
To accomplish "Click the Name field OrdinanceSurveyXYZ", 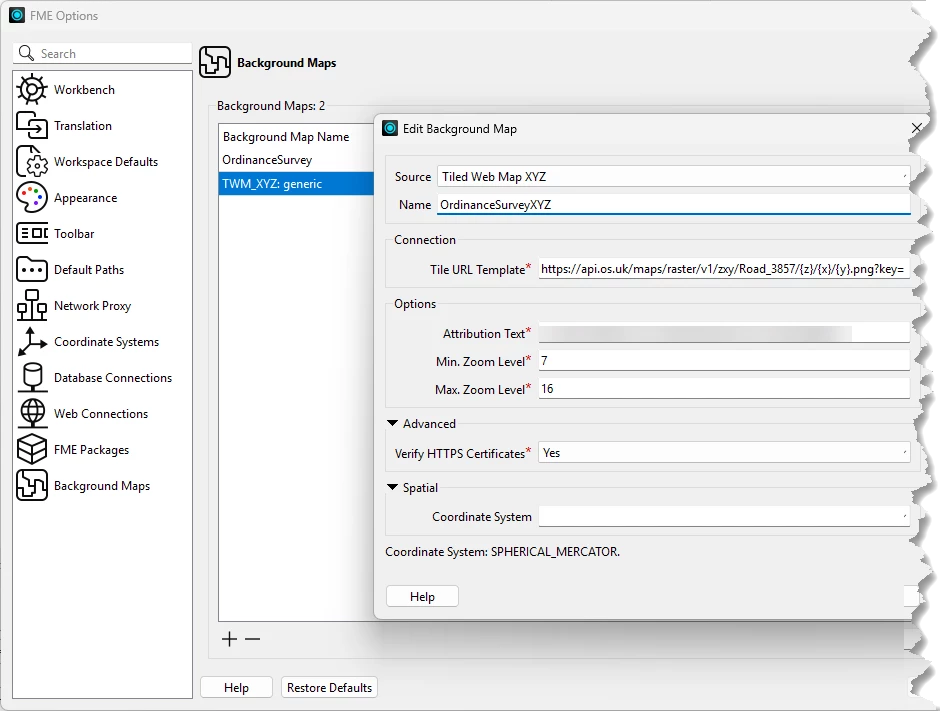I will click(x=673, y=204).
